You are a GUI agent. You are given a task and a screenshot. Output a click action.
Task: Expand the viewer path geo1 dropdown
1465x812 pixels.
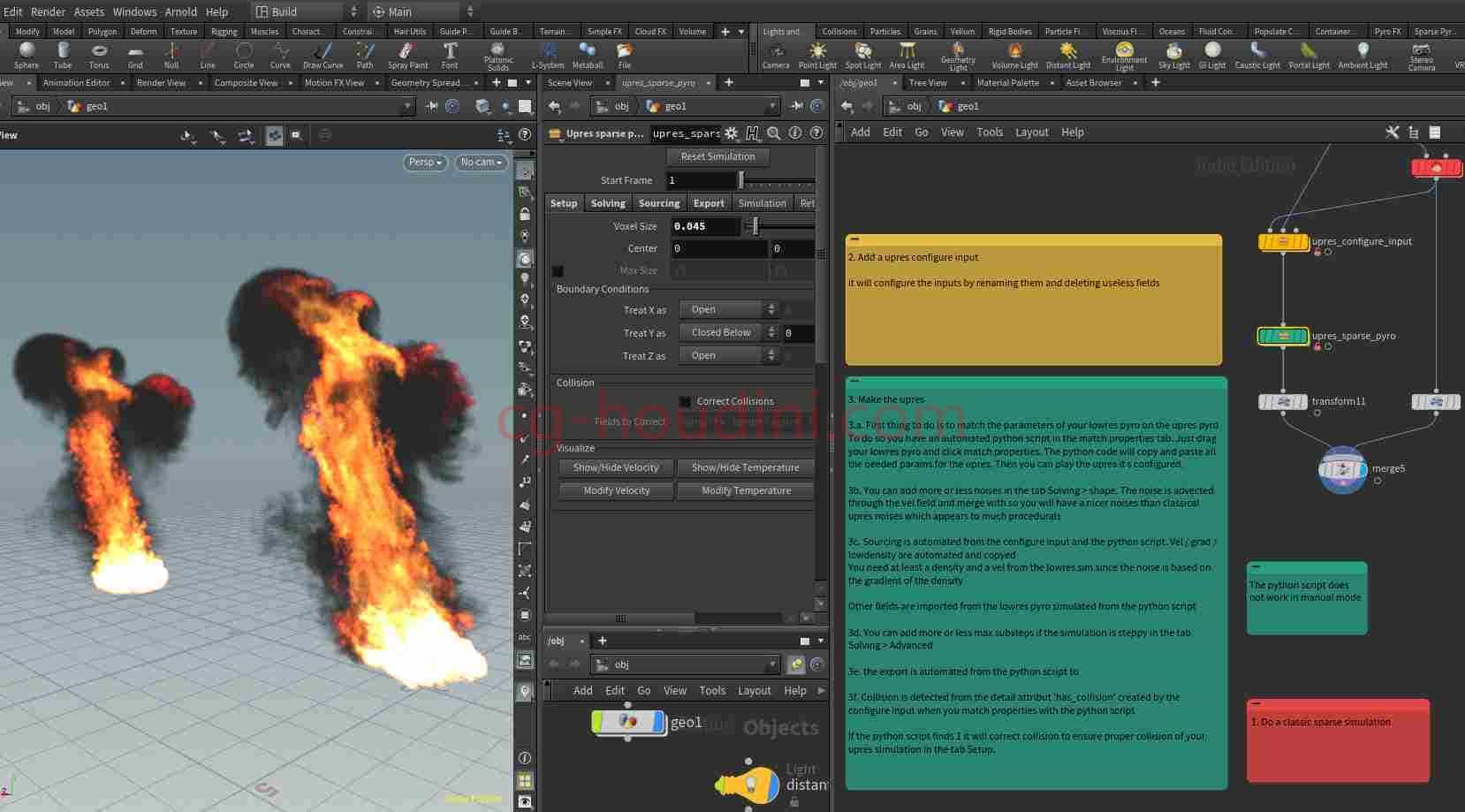click(x=406, y=106)
